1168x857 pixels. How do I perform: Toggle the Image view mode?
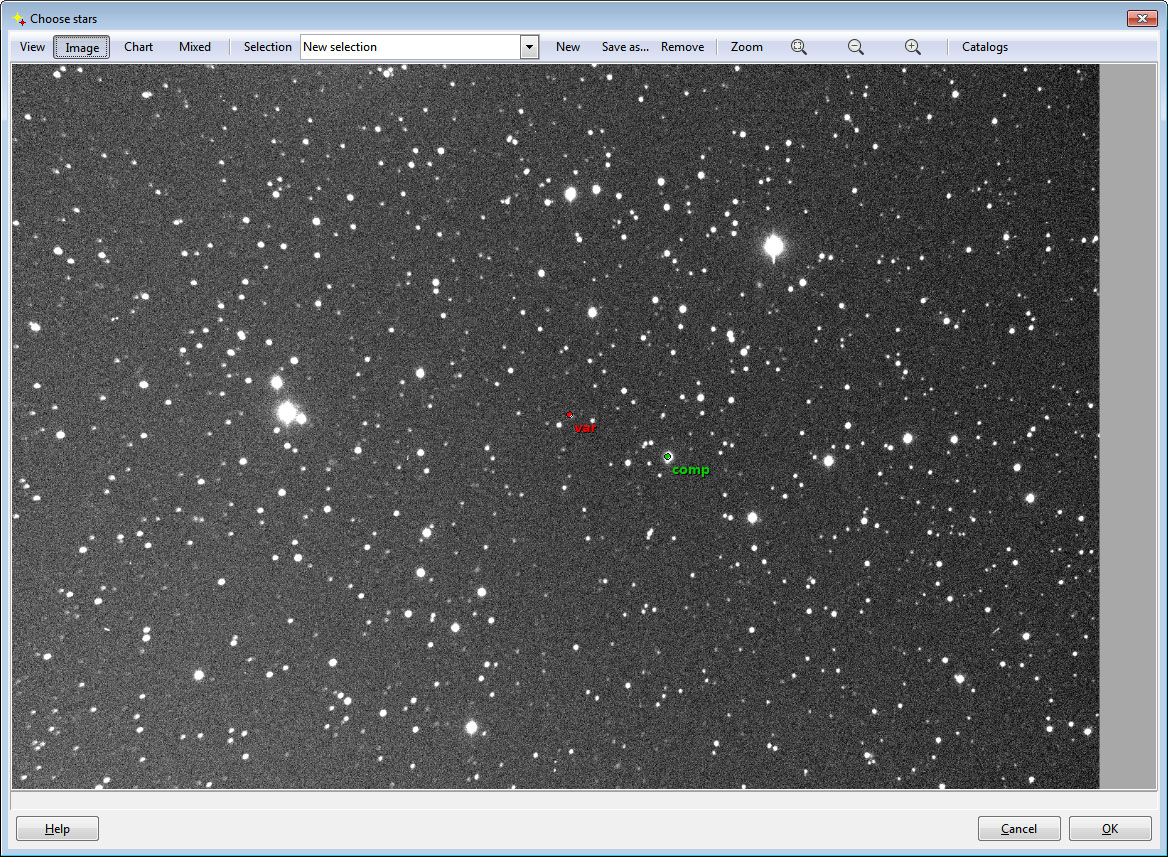[x=82, y=47]
